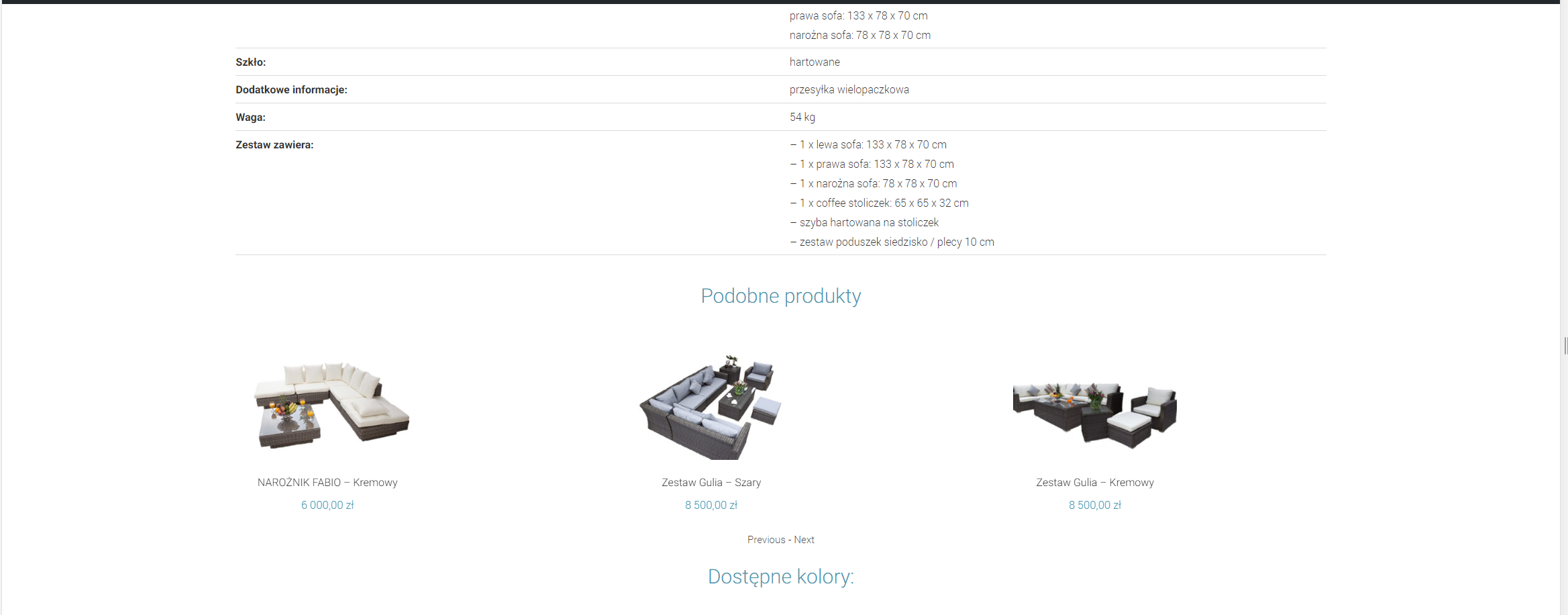Go to Previous similar products
1568x615 pixels.
coord(766,540)
